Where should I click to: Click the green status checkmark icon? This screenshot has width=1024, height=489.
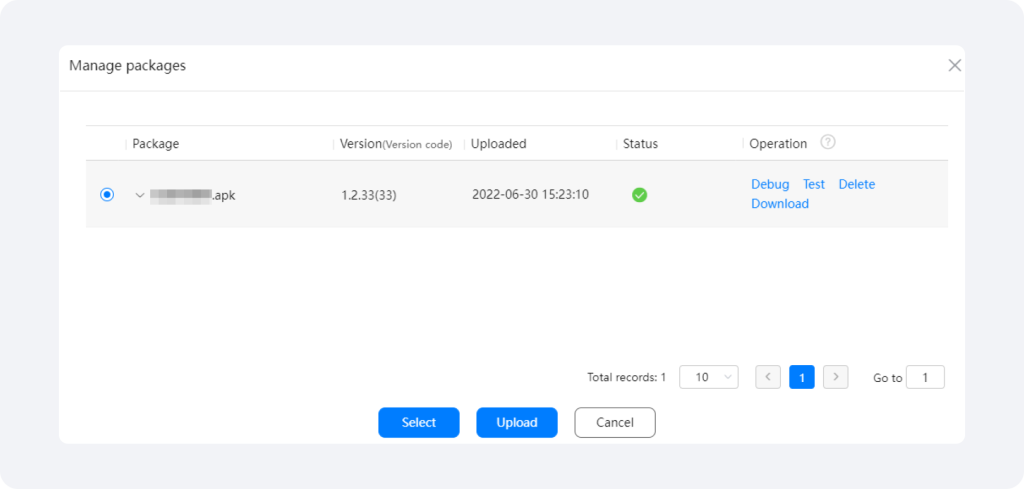639,195
